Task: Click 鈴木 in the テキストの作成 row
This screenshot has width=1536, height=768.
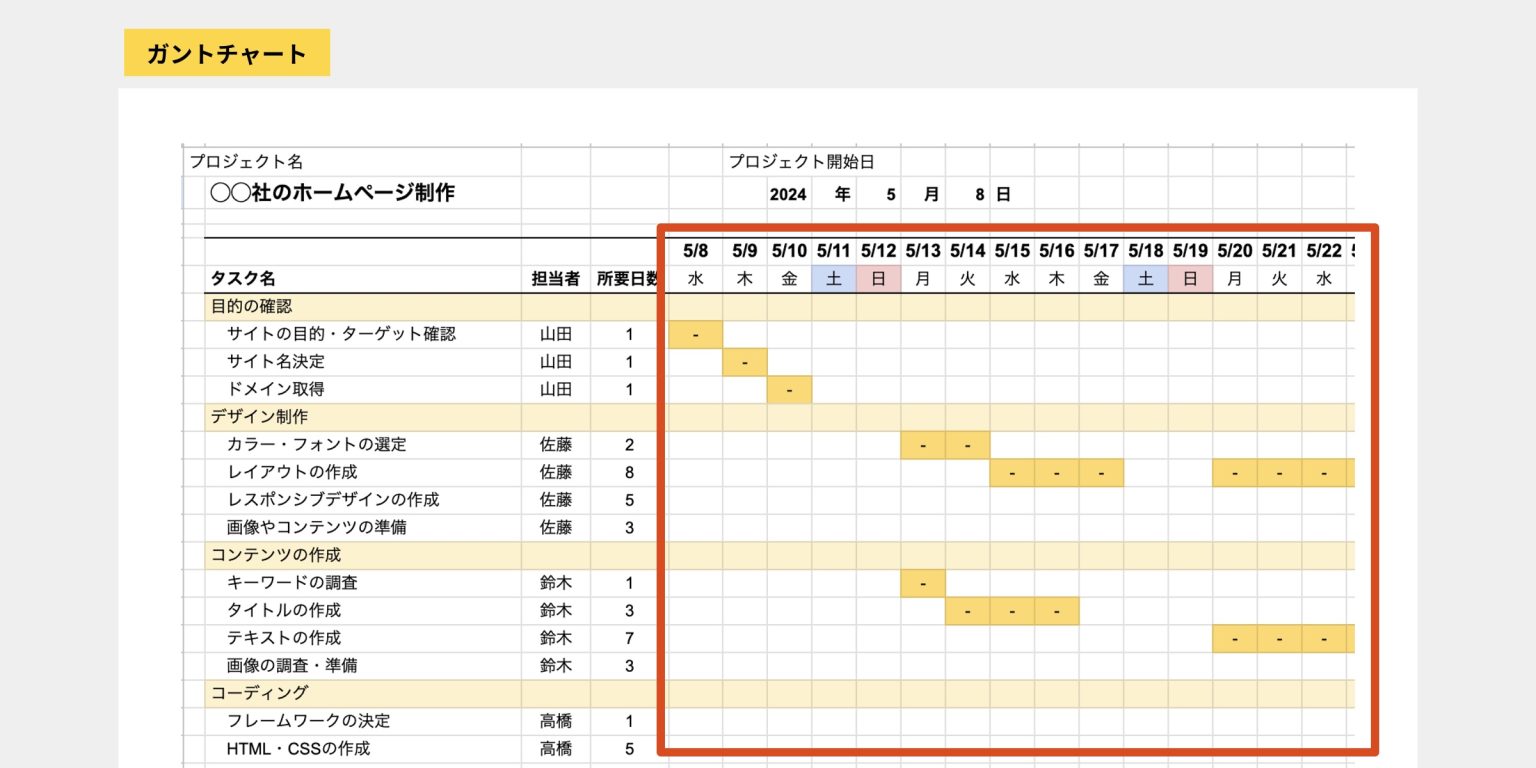Action: coord(556,638)
